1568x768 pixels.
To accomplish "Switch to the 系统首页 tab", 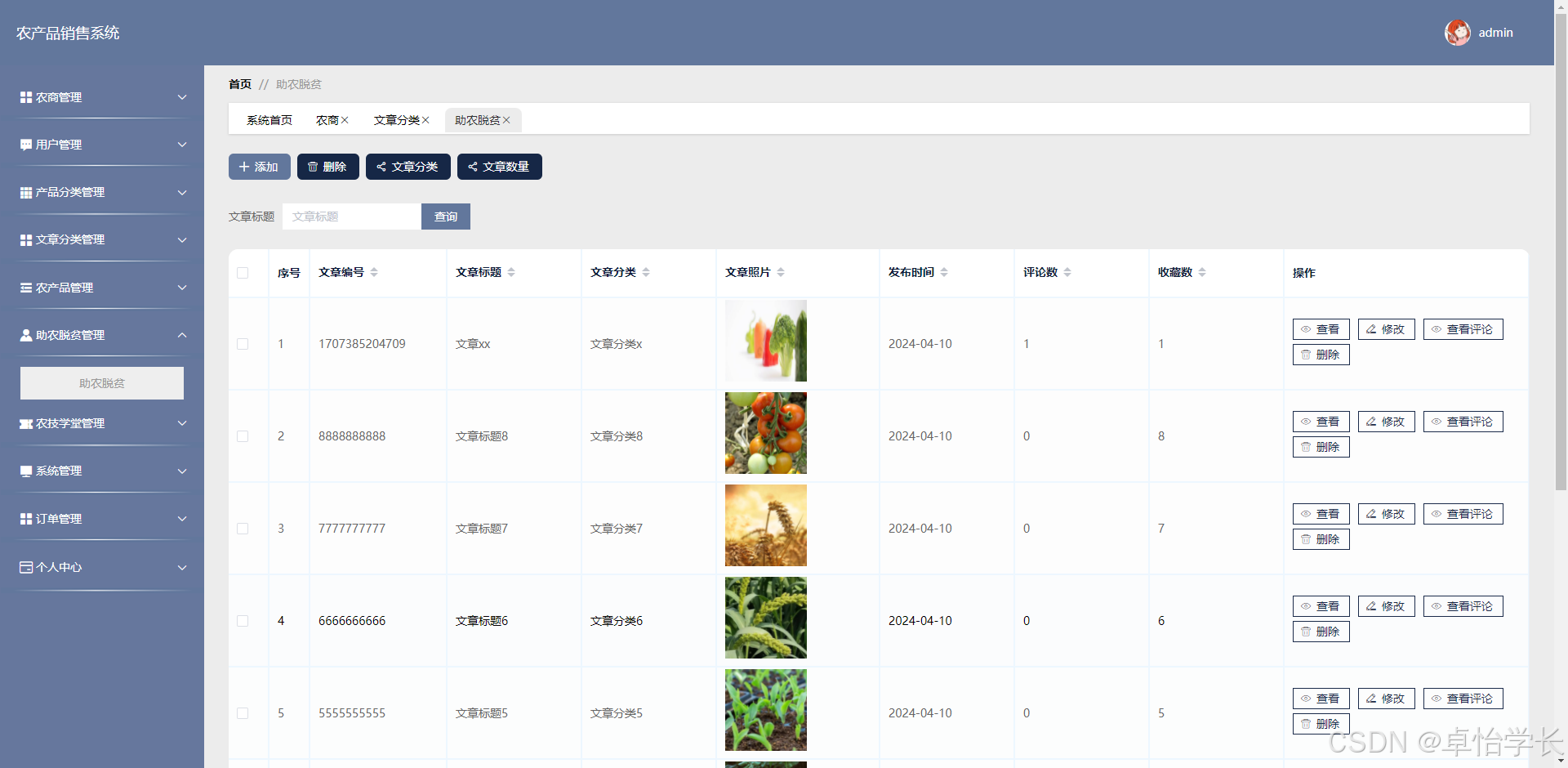I will (269, 120).
